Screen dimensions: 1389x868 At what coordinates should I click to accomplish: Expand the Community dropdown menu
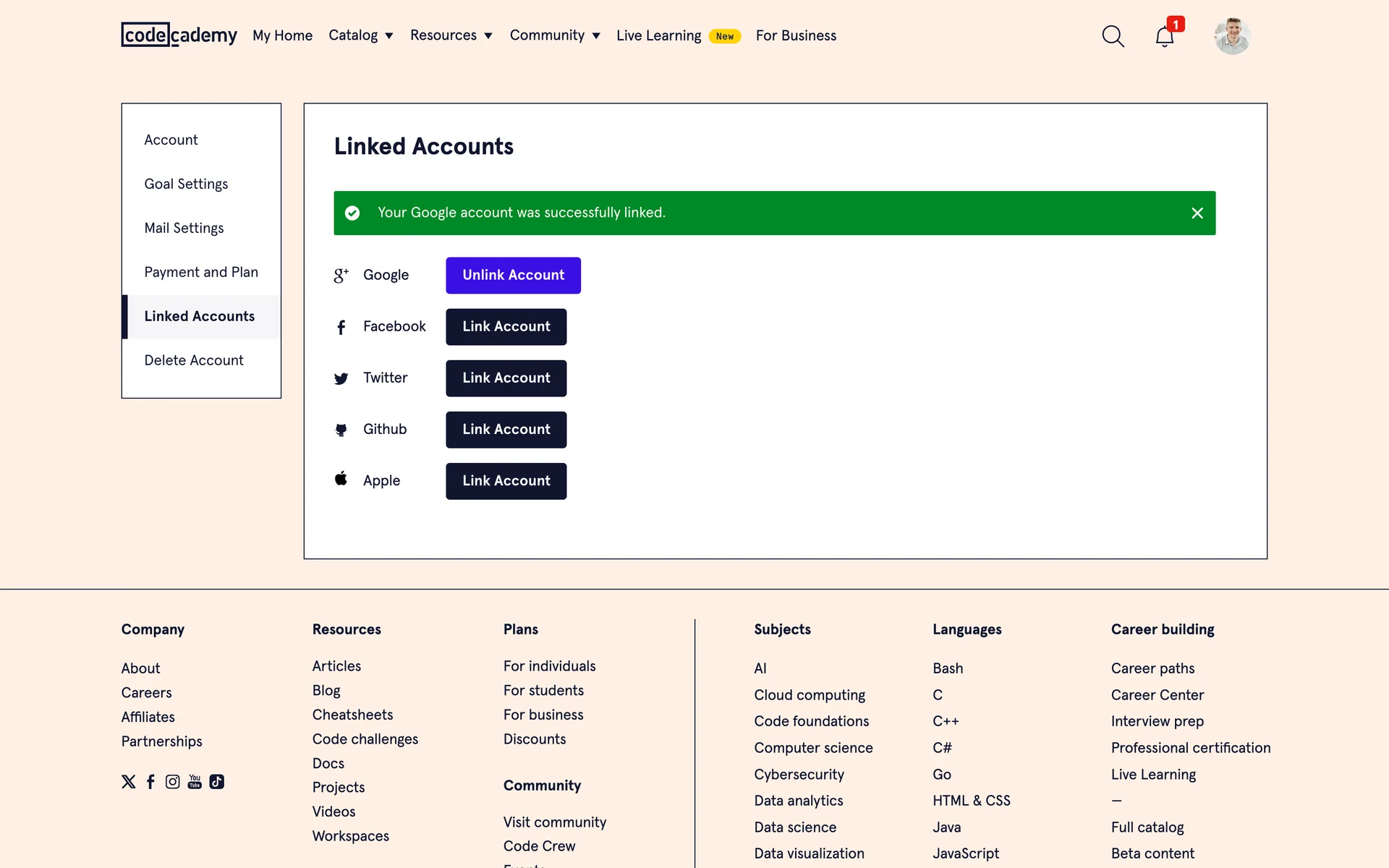click(554, 35)
